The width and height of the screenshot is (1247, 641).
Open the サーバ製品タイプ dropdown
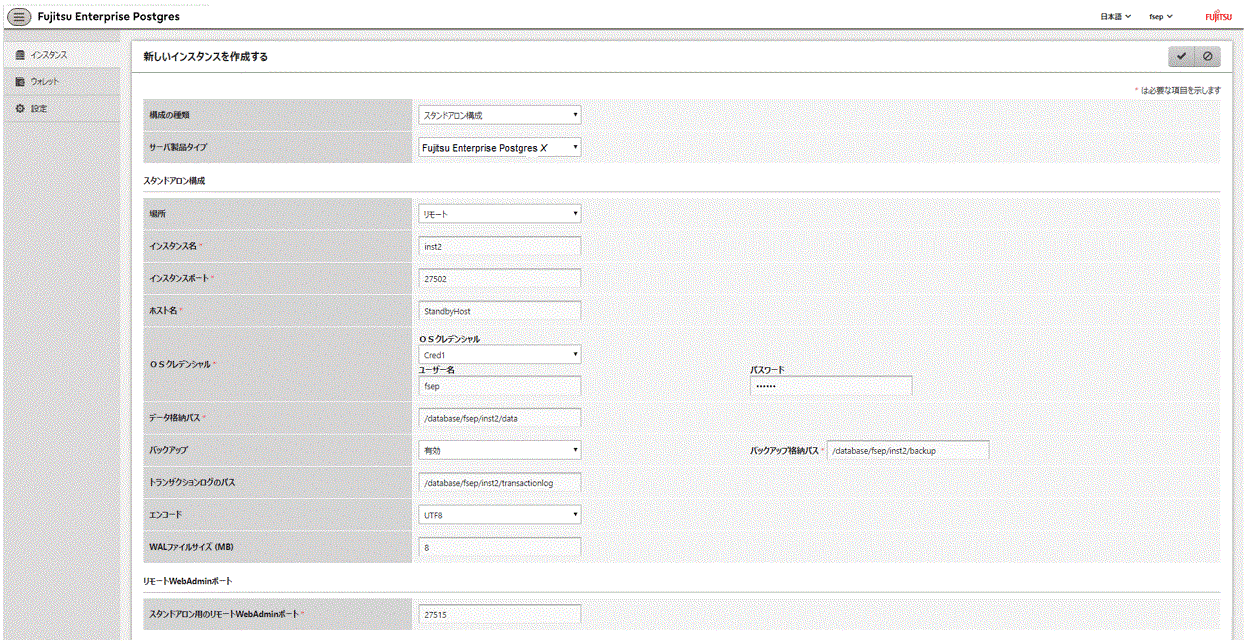(500, 147)
